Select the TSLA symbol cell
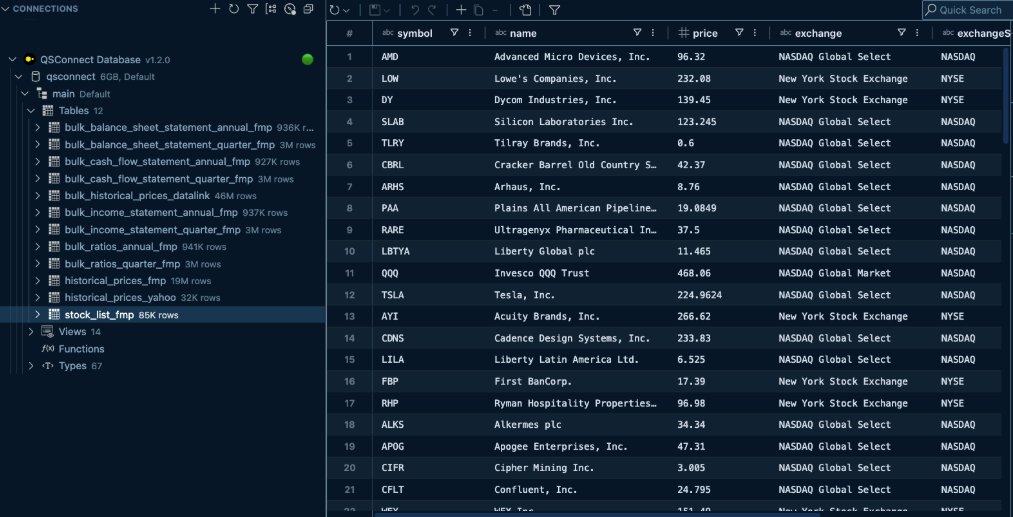Image resolution: width=1013 pixels, height=517 pixels. click(428, 295)
